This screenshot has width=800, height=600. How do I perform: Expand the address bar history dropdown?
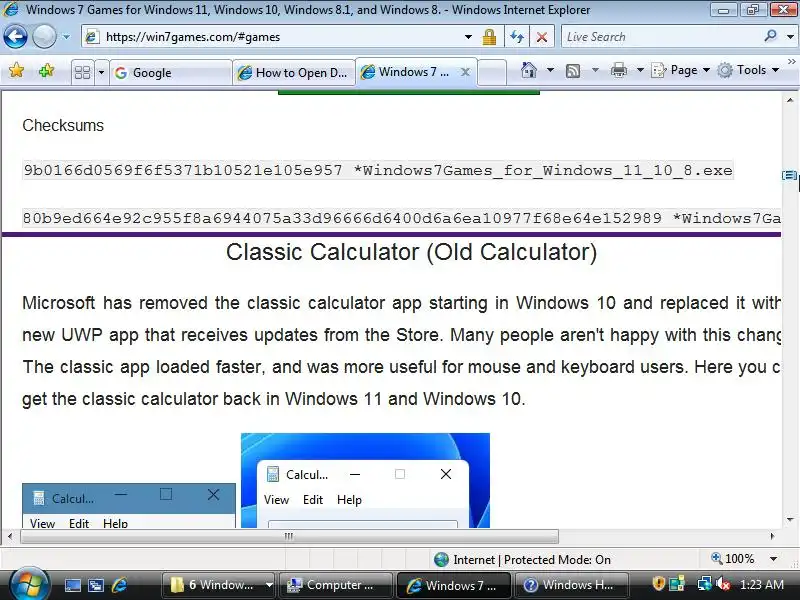[x=468, y=37]
